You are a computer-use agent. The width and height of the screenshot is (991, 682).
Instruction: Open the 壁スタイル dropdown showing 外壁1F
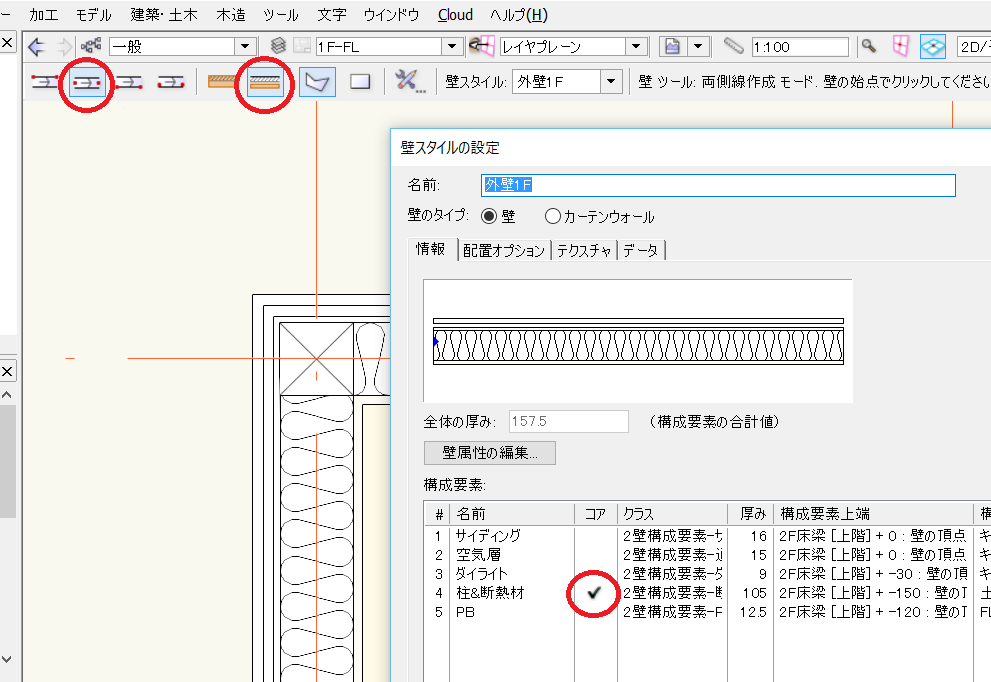611,82
